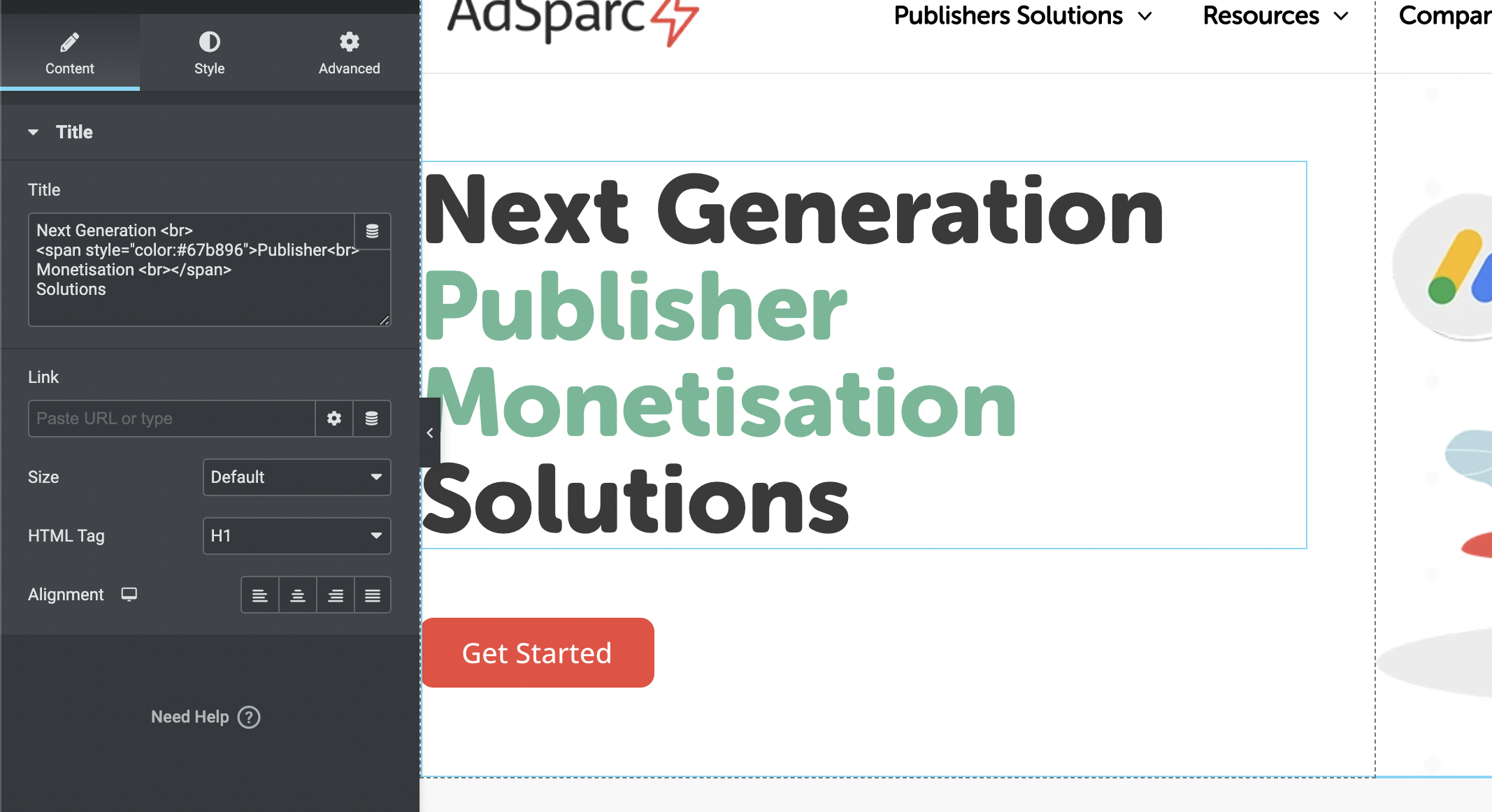This screenshot has width=1492, height=812.
Task: Collapse the Title section
Action: pyautogui.click(x=33, y=132)
